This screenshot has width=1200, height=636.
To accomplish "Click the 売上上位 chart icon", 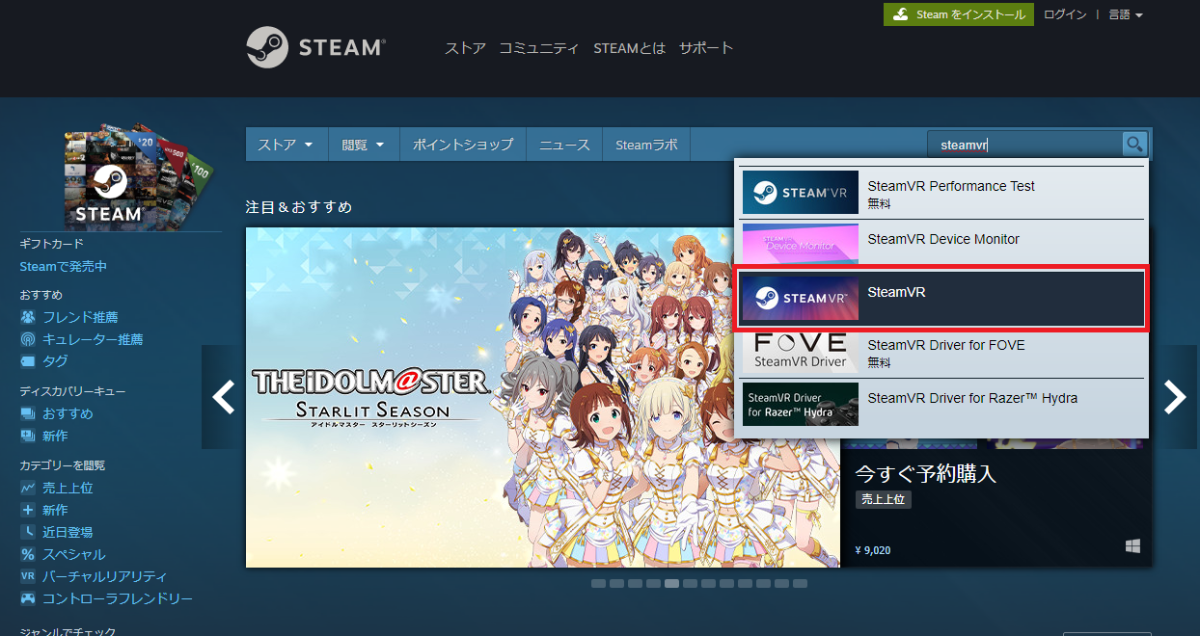I will (28, 488).
